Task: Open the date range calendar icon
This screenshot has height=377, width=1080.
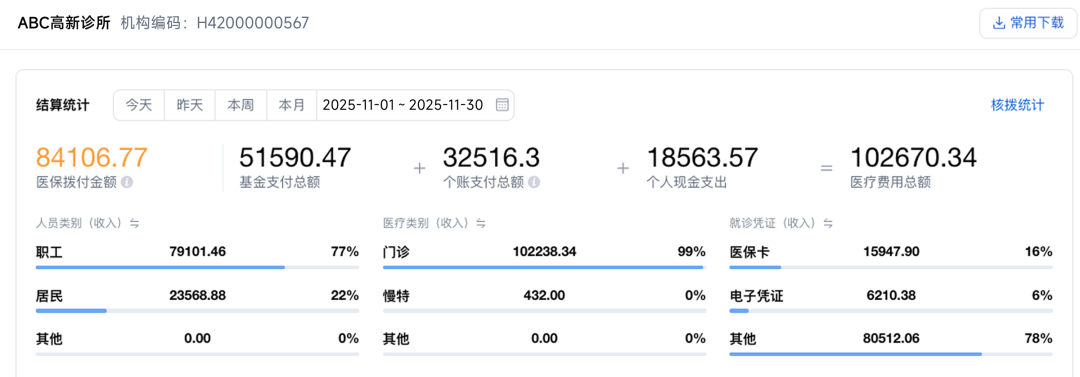Action: tap(503, 105)
